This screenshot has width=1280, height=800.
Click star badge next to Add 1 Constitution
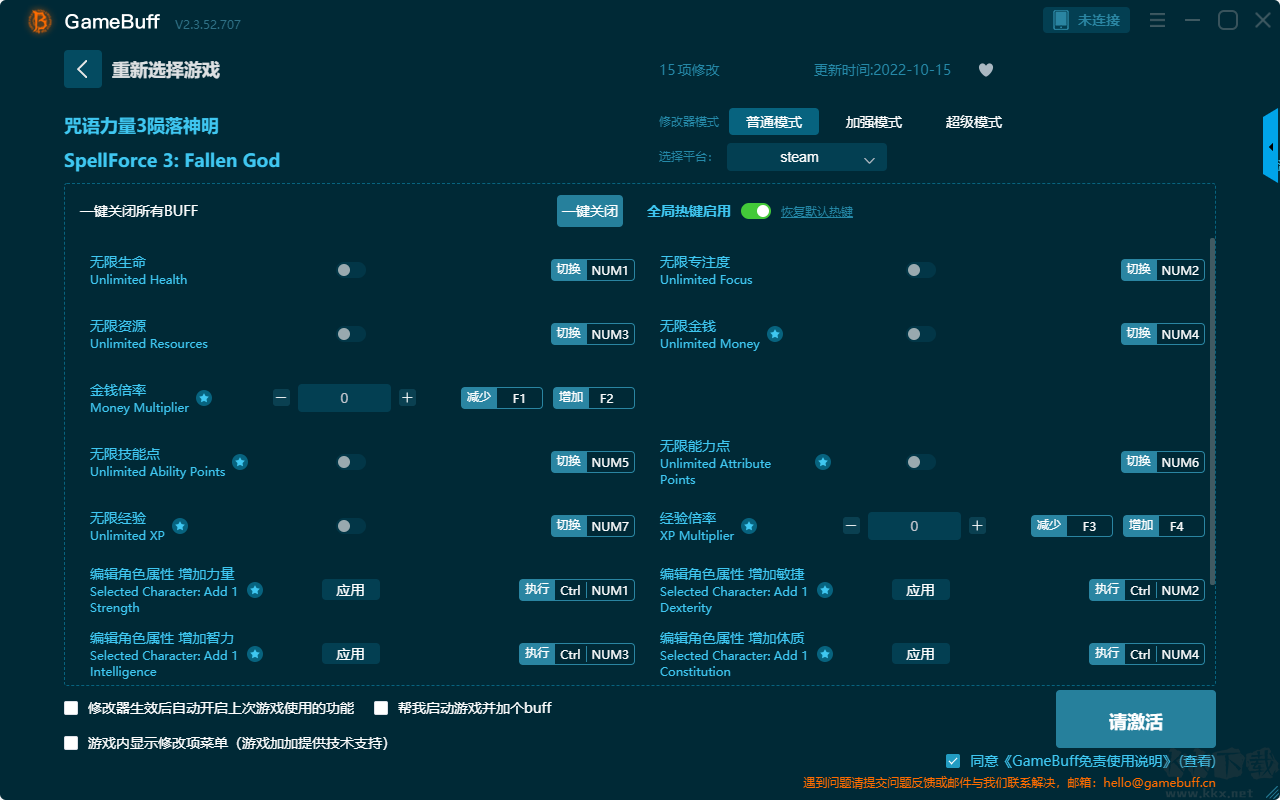(825, 654)
